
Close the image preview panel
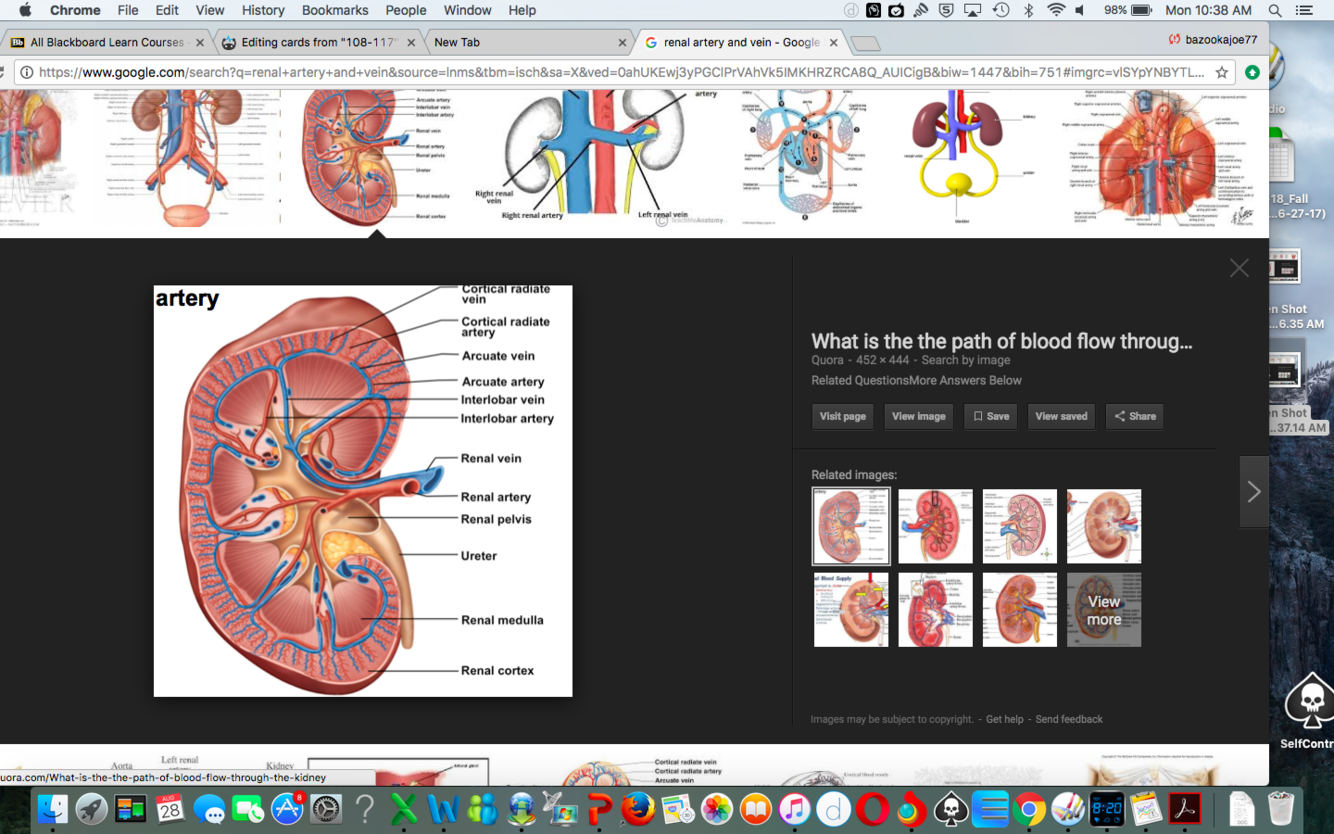pos(1239,268)
